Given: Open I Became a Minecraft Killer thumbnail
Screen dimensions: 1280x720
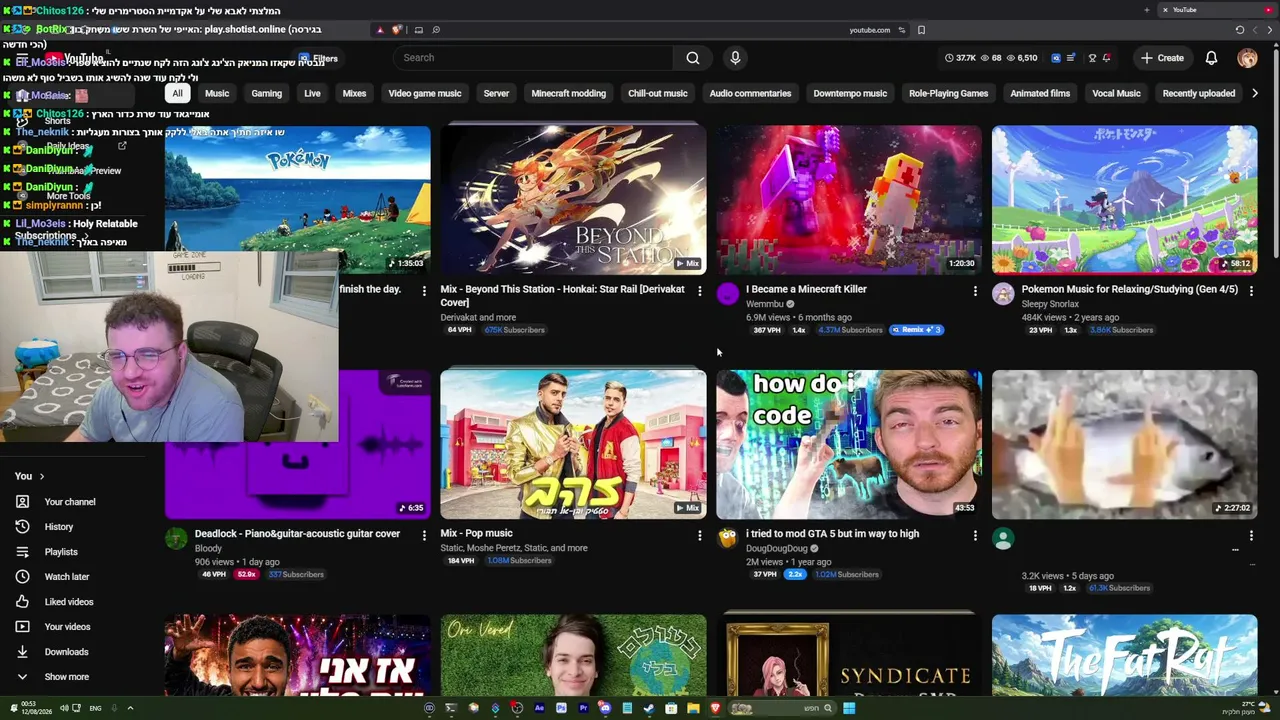Looking at the screenshot, I should tap(849, 199).
